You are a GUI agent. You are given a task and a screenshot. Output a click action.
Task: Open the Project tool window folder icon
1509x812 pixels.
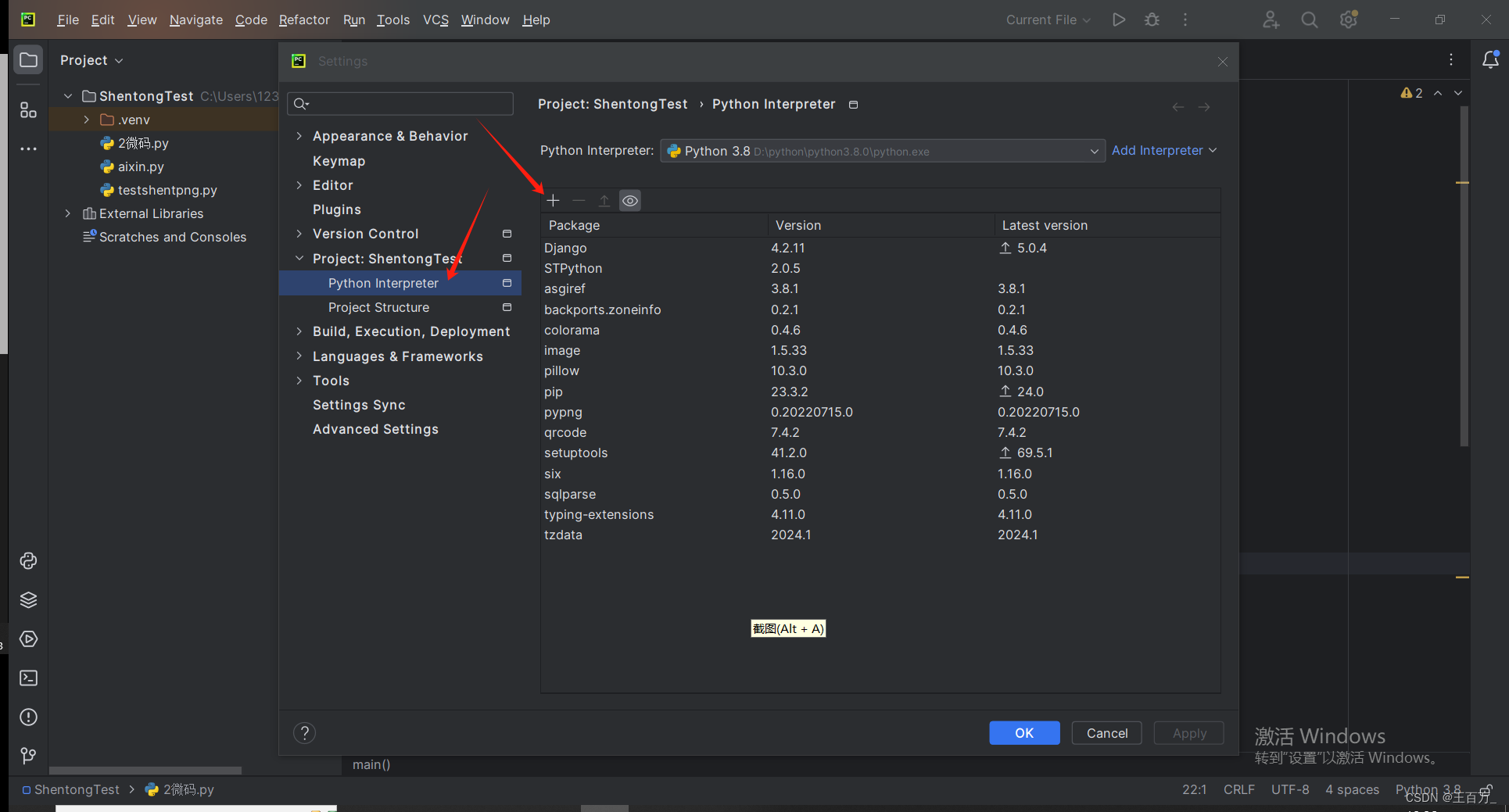29,60
